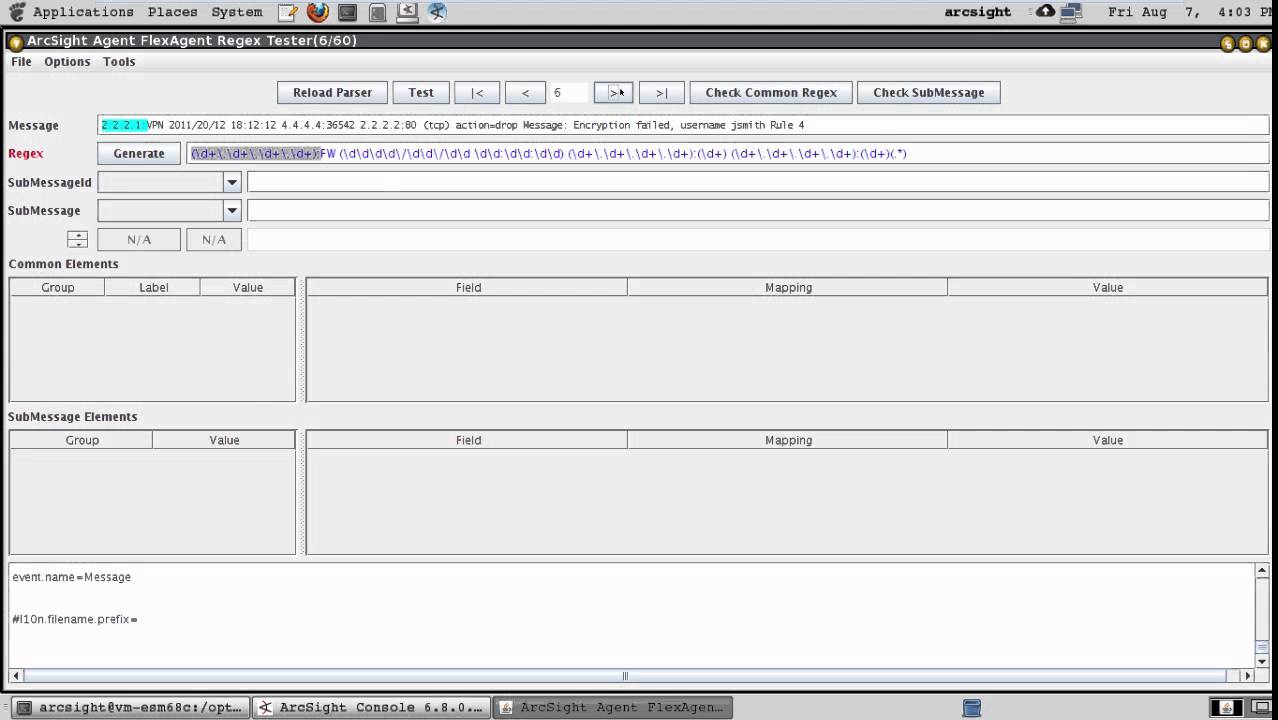This screenshot has height=720, width=1278.
Task: Click the SubMessage text field
Action: 758,210
